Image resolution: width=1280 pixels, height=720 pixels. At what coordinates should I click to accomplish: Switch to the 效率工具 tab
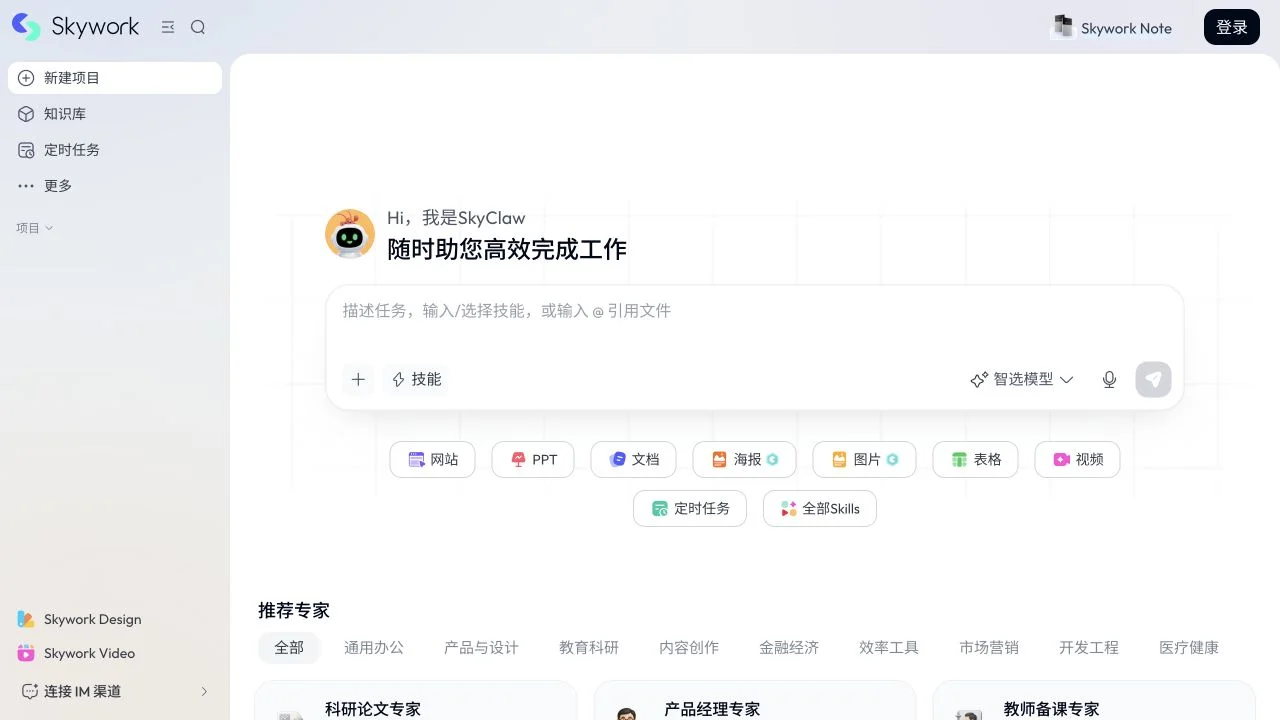click(889, 648)
